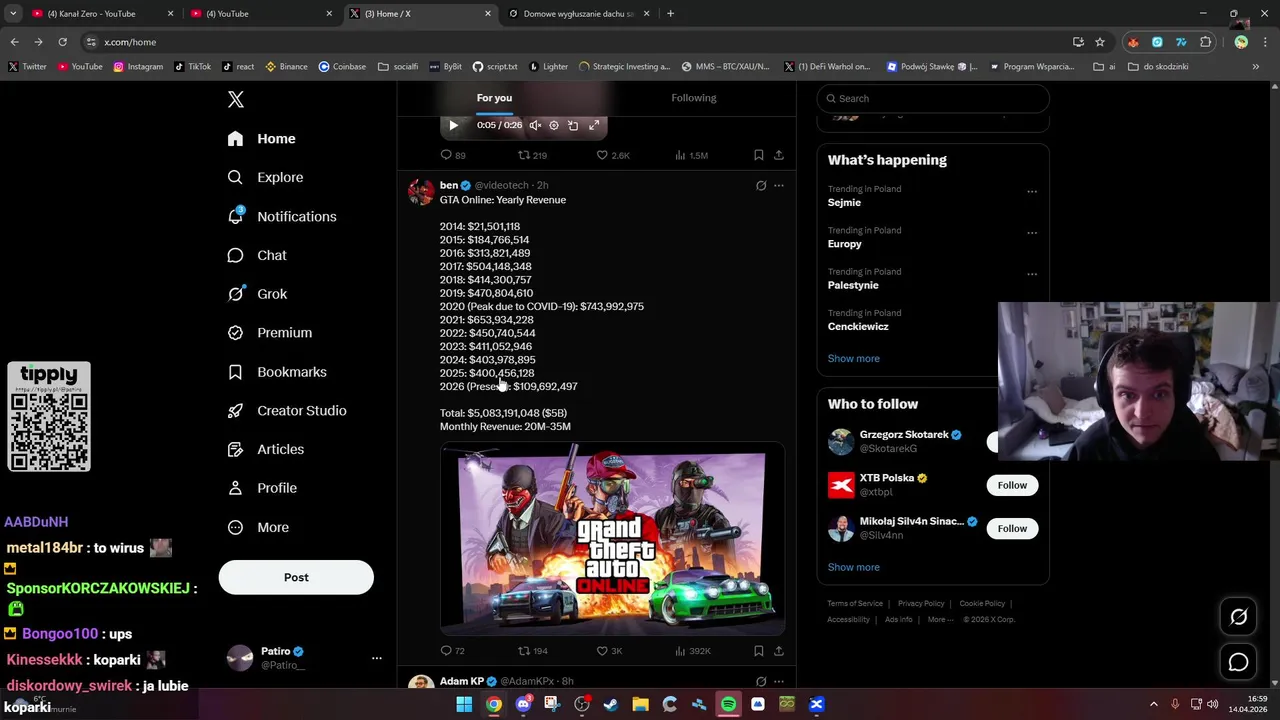Open Grok in the sidebar
The height and width of the screenshot is (720, 1280).
click(257, 294)
